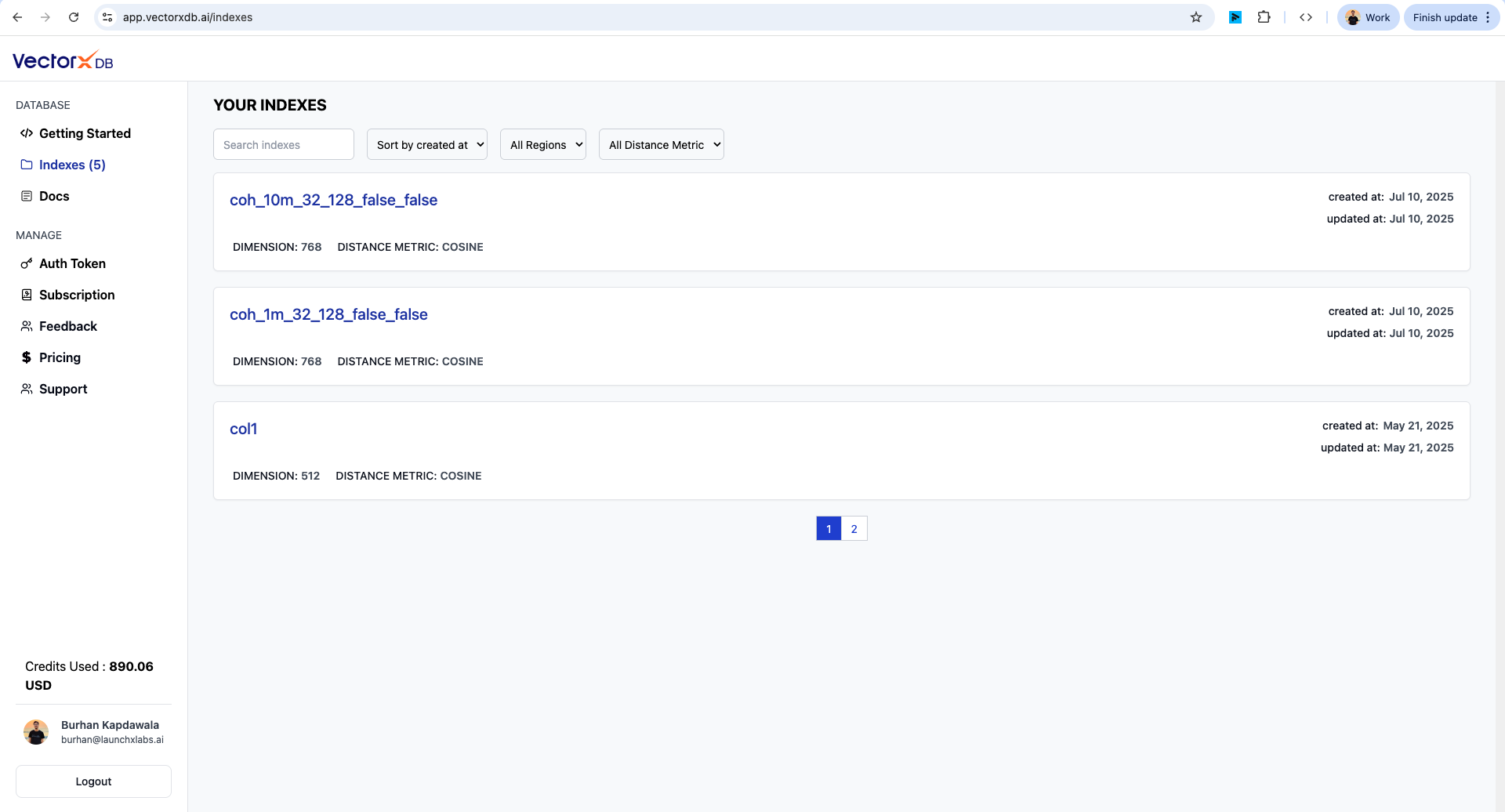Click the Docs document icon
1505x812 pixels.
click(27, 196)
